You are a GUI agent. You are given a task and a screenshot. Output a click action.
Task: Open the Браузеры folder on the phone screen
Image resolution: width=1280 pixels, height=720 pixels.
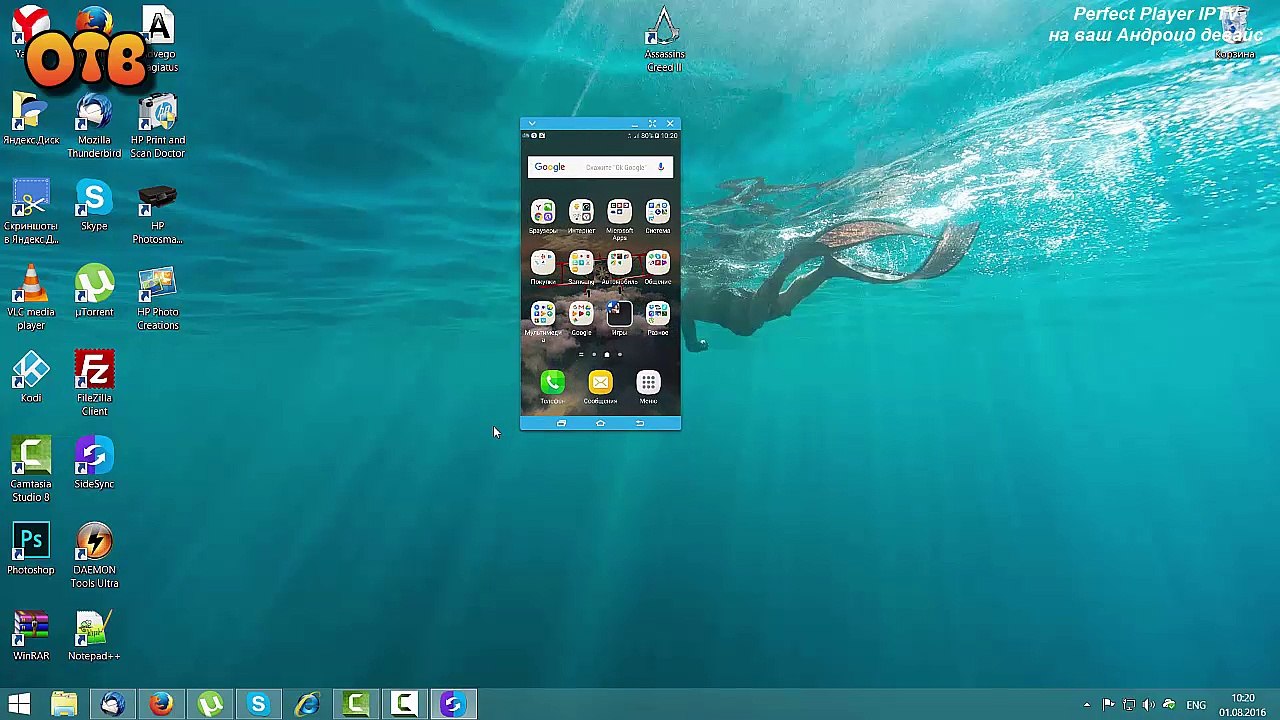tap(543, 216)
